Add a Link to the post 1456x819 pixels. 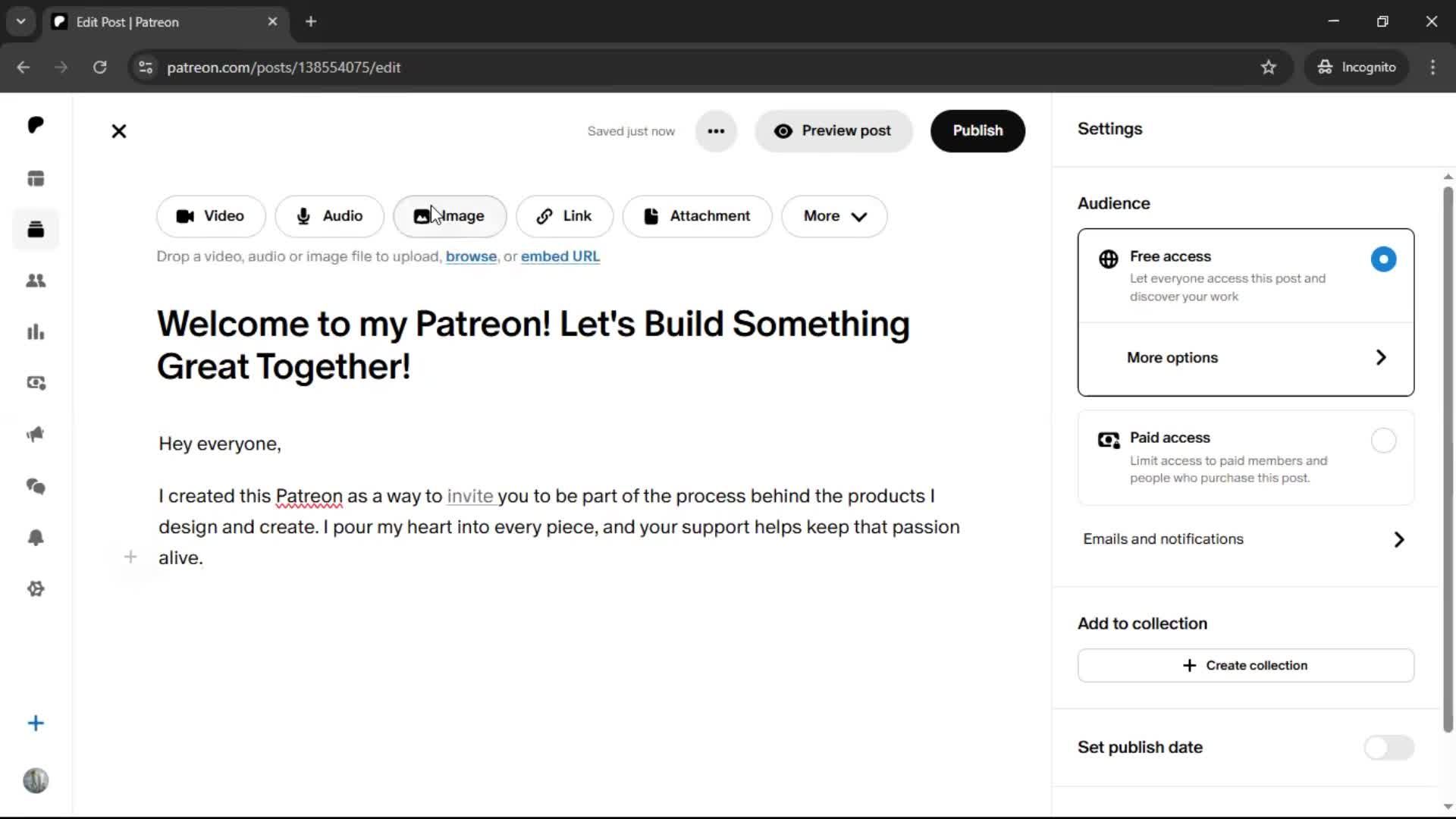[x=564, y=216]
